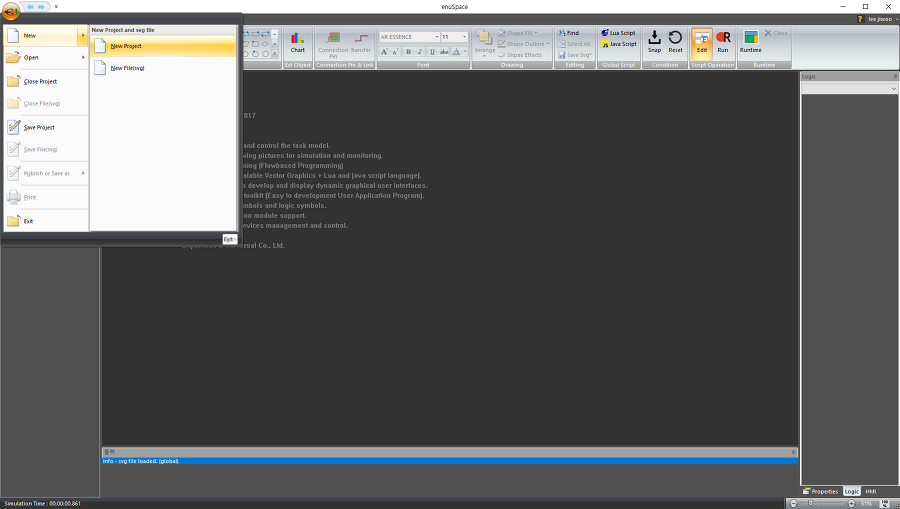The height and width of the screenshot is (509, 900).
Task: Open the font name dropdown
Action: (436, 37)
